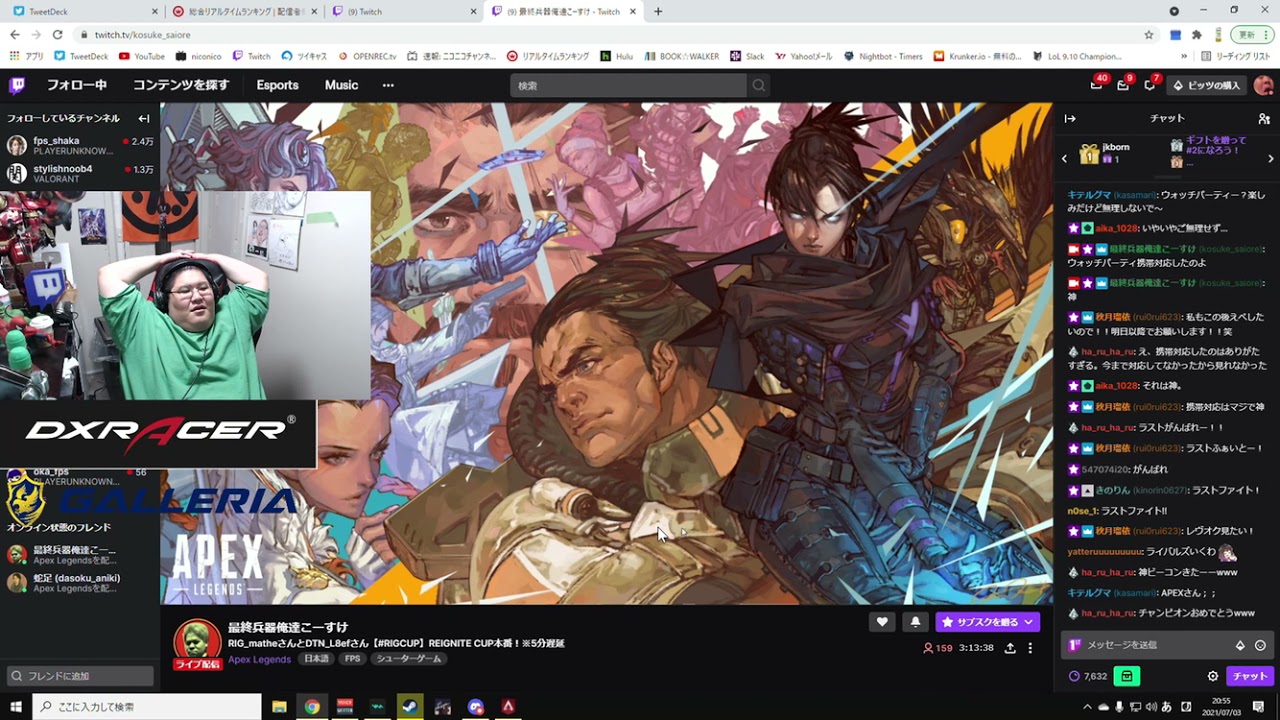Click the Twitch 検索 search field
1280x720 pixels.
coord(628,85)
